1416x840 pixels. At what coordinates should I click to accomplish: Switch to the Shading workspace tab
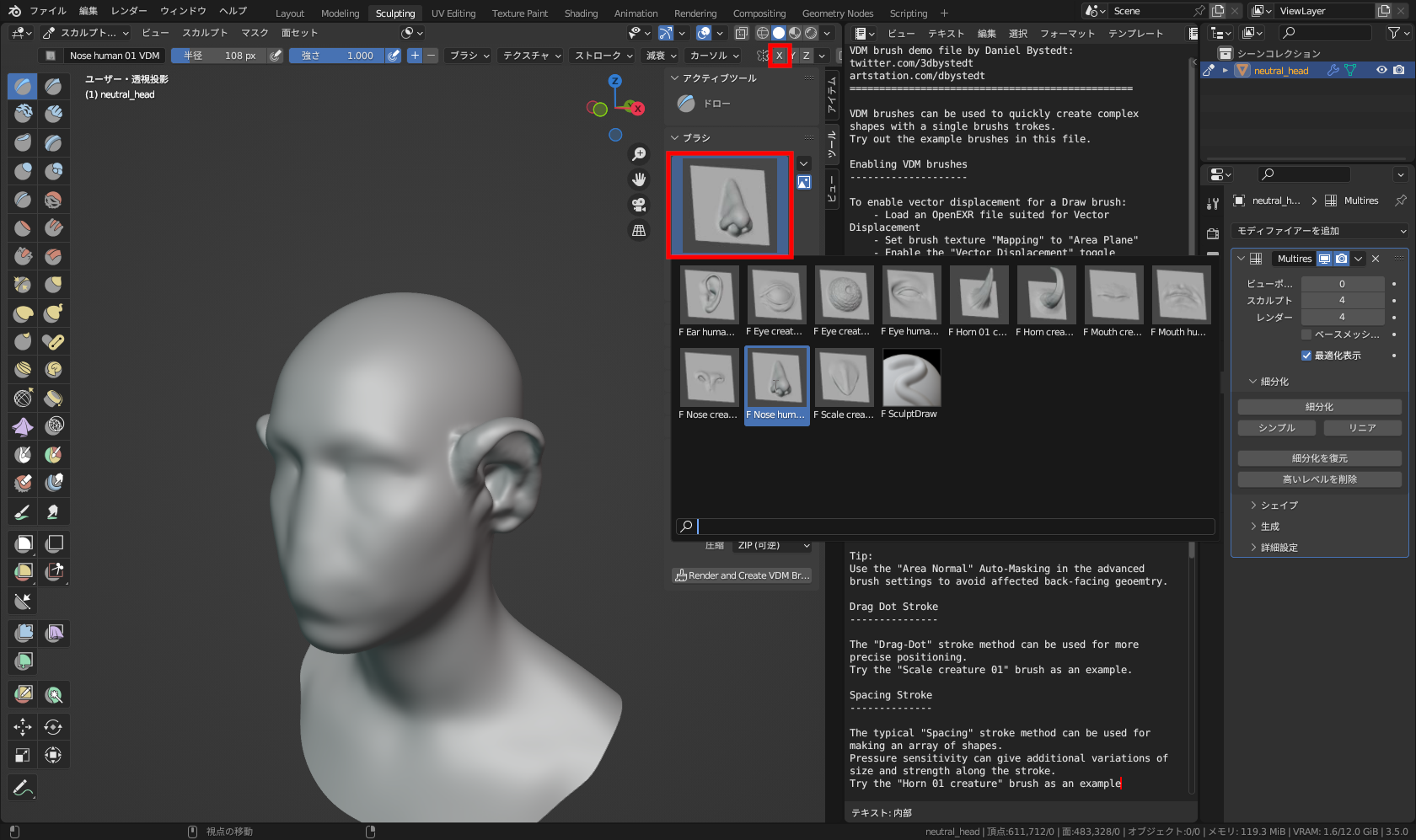[581, 13]
